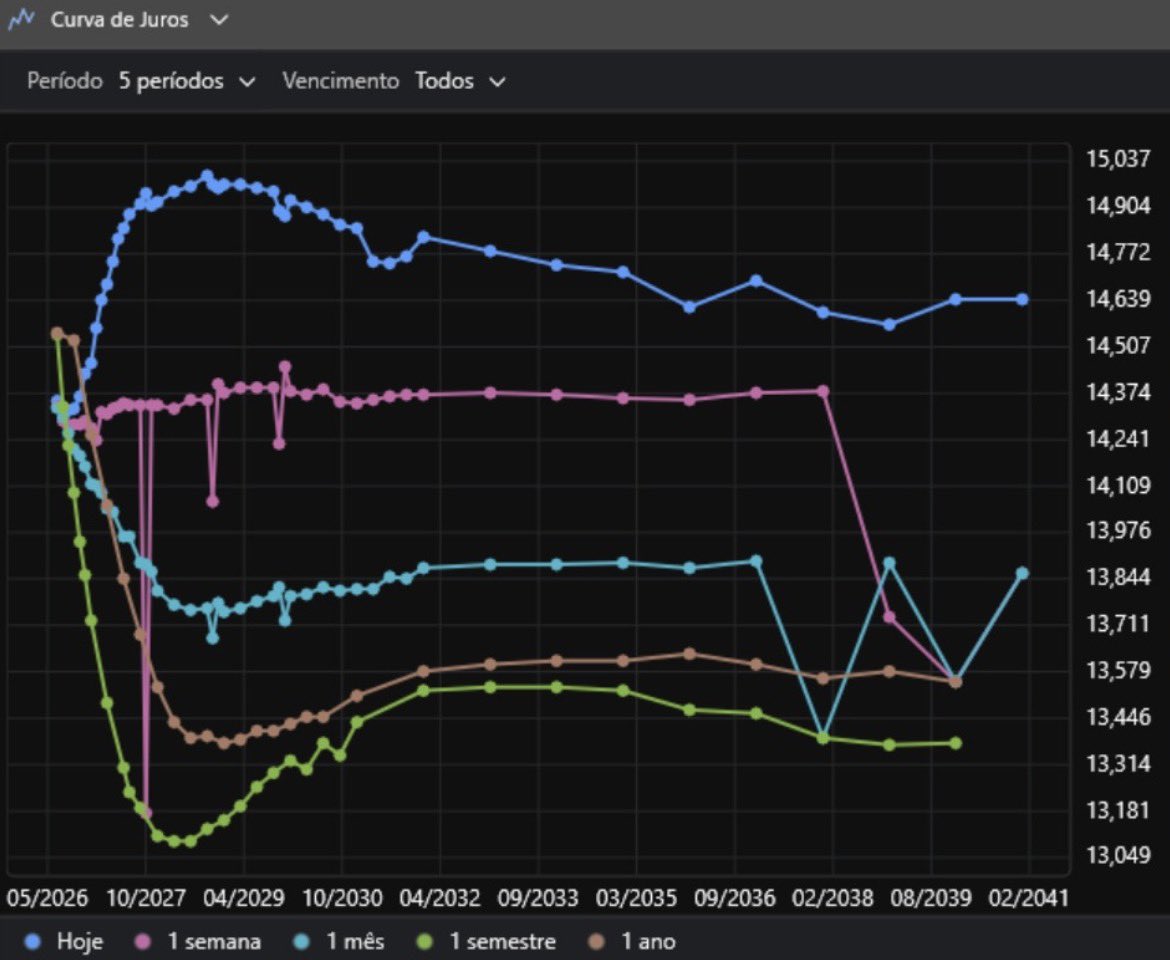The height and width of the screenshot is (960, 1170).
Task: Click the 14,639 y-axis value
Action: pyautogui.click(x=1119, y=298)
